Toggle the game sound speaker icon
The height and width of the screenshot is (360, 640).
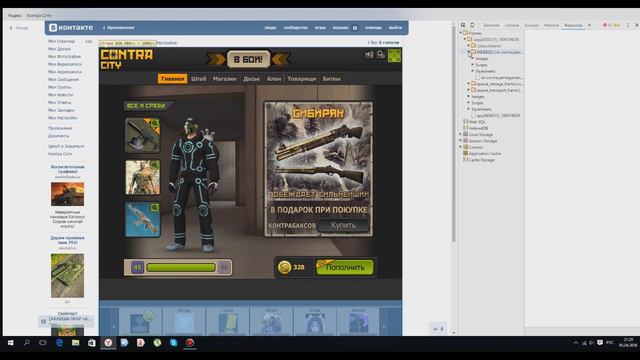click(369, 54)
